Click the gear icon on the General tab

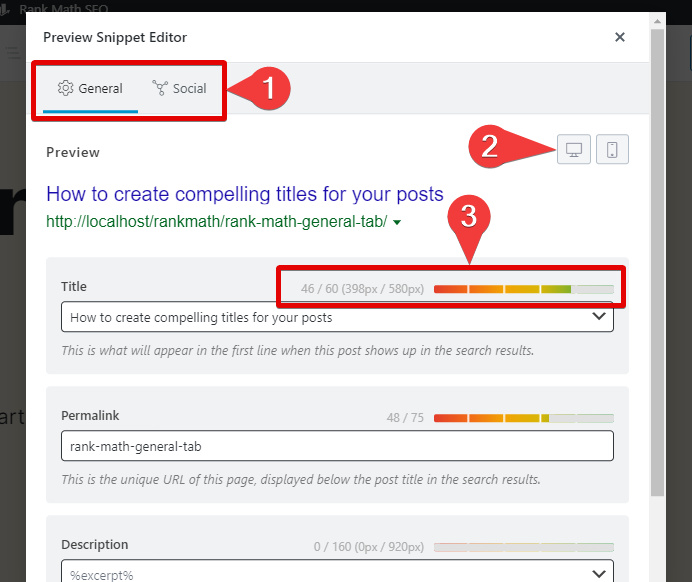[x=66, y=88]
